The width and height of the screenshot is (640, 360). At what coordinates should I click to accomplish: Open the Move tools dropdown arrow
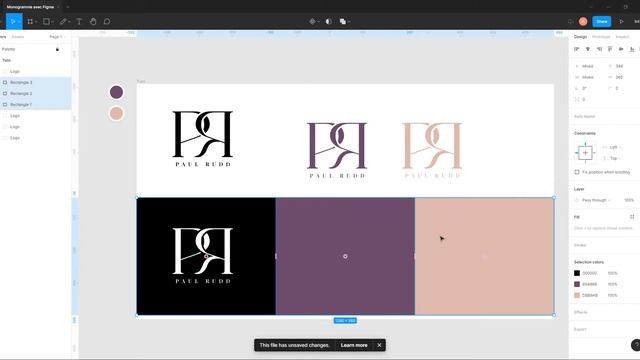point(19,22)
